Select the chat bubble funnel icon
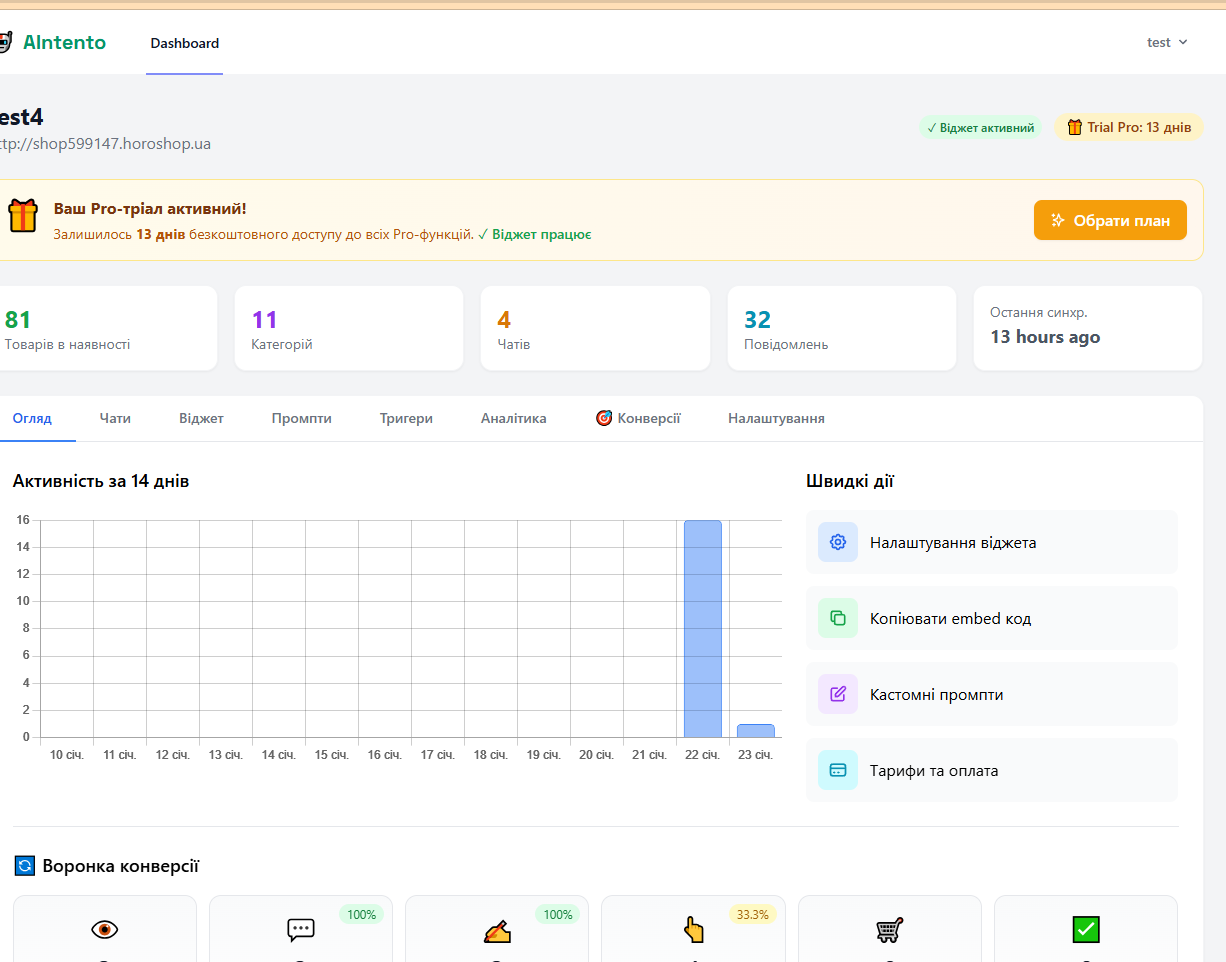 pos(300,929)
